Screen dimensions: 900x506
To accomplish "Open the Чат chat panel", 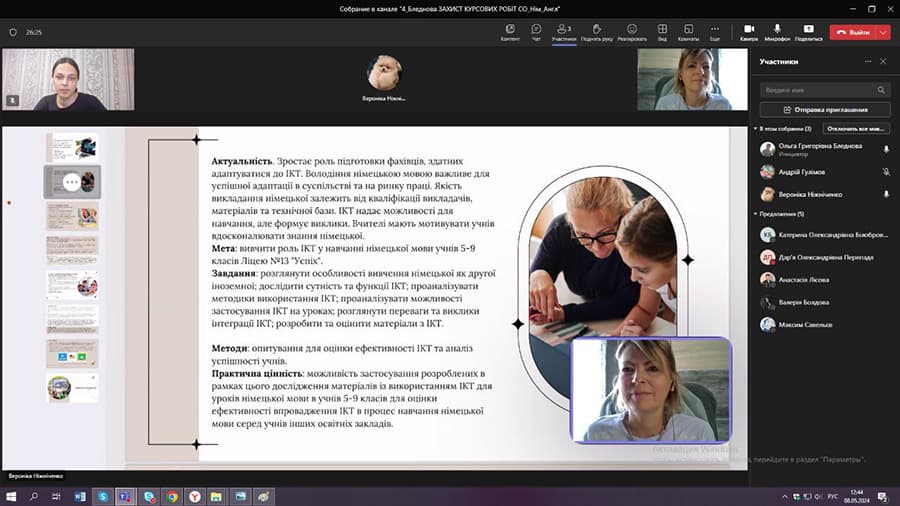I will (537, 31).
